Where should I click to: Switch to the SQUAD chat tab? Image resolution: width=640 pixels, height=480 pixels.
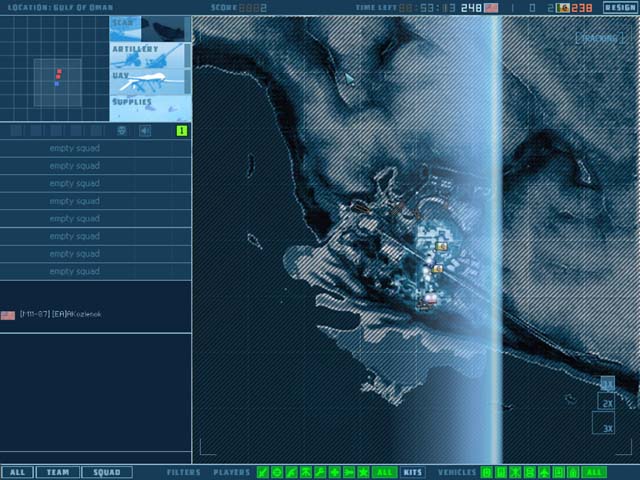pos(106,472)
